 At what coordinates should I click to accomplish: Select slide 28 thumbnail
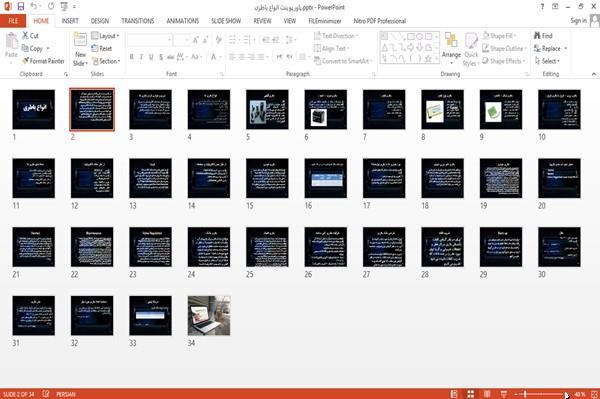point(442,247)
